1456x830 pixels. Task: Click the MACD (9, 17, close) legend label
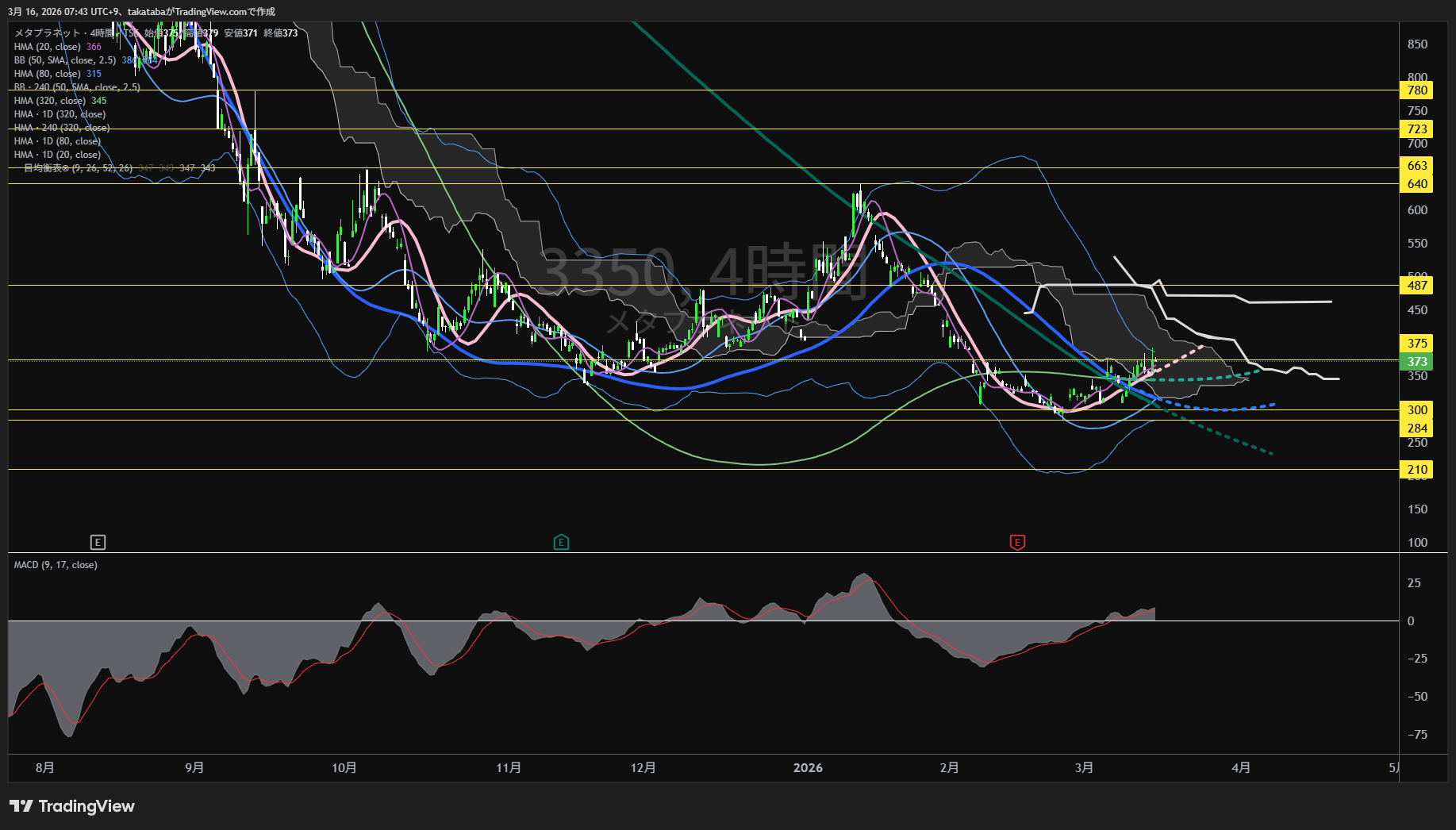[56, 565]
